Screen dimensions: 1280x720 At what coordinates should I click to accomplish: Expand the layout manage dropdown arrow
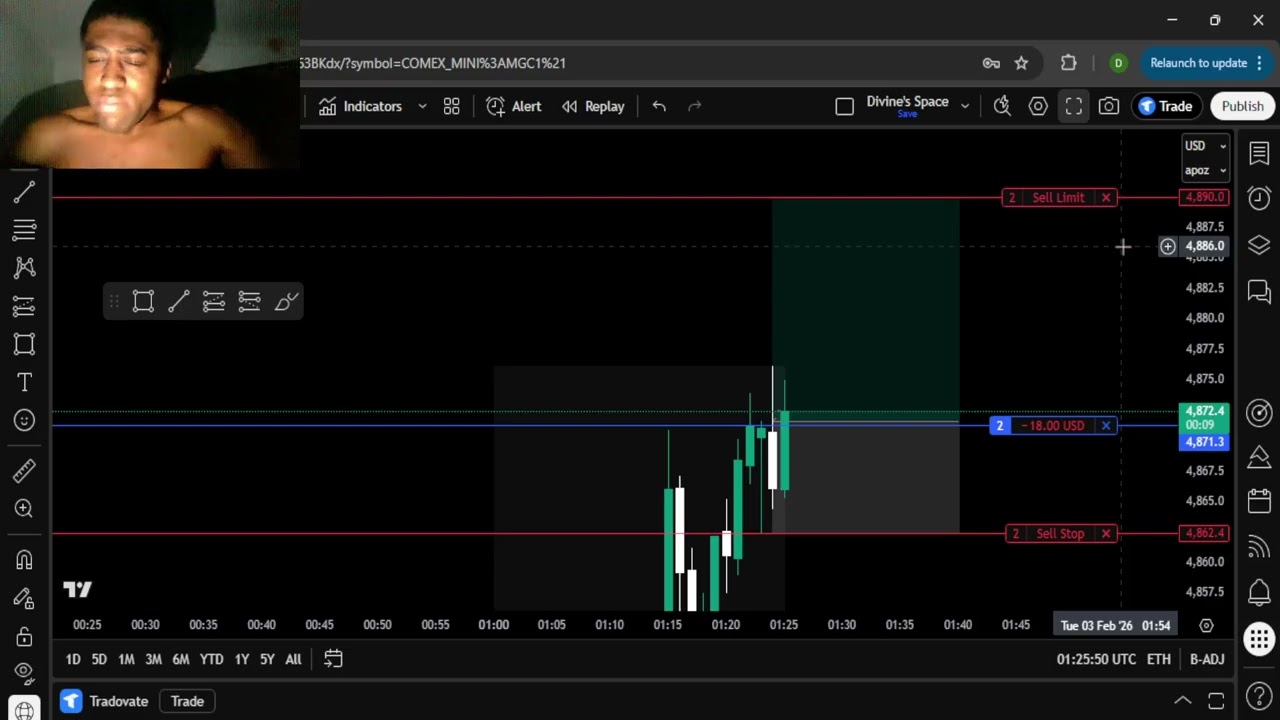[965, 106]
